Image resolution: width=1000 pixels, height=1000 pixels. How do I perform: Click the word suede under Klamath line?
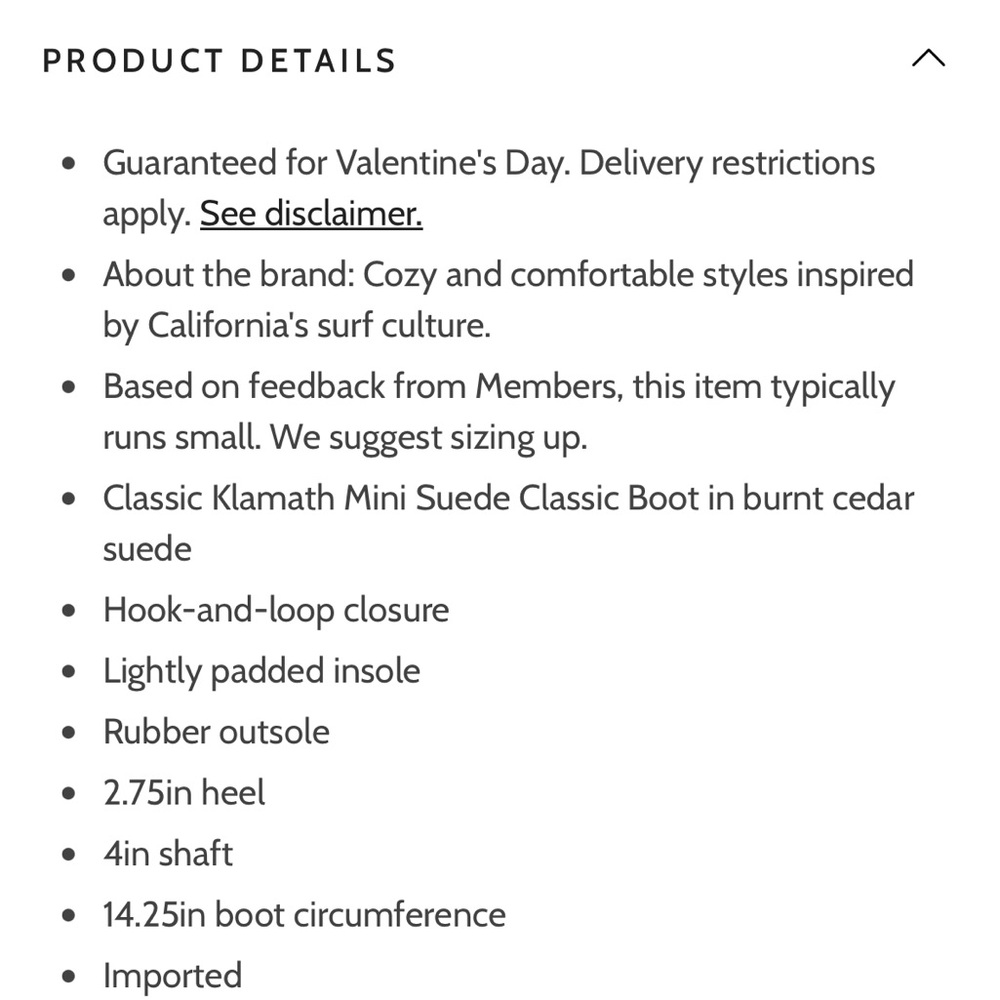click(147, 550)
